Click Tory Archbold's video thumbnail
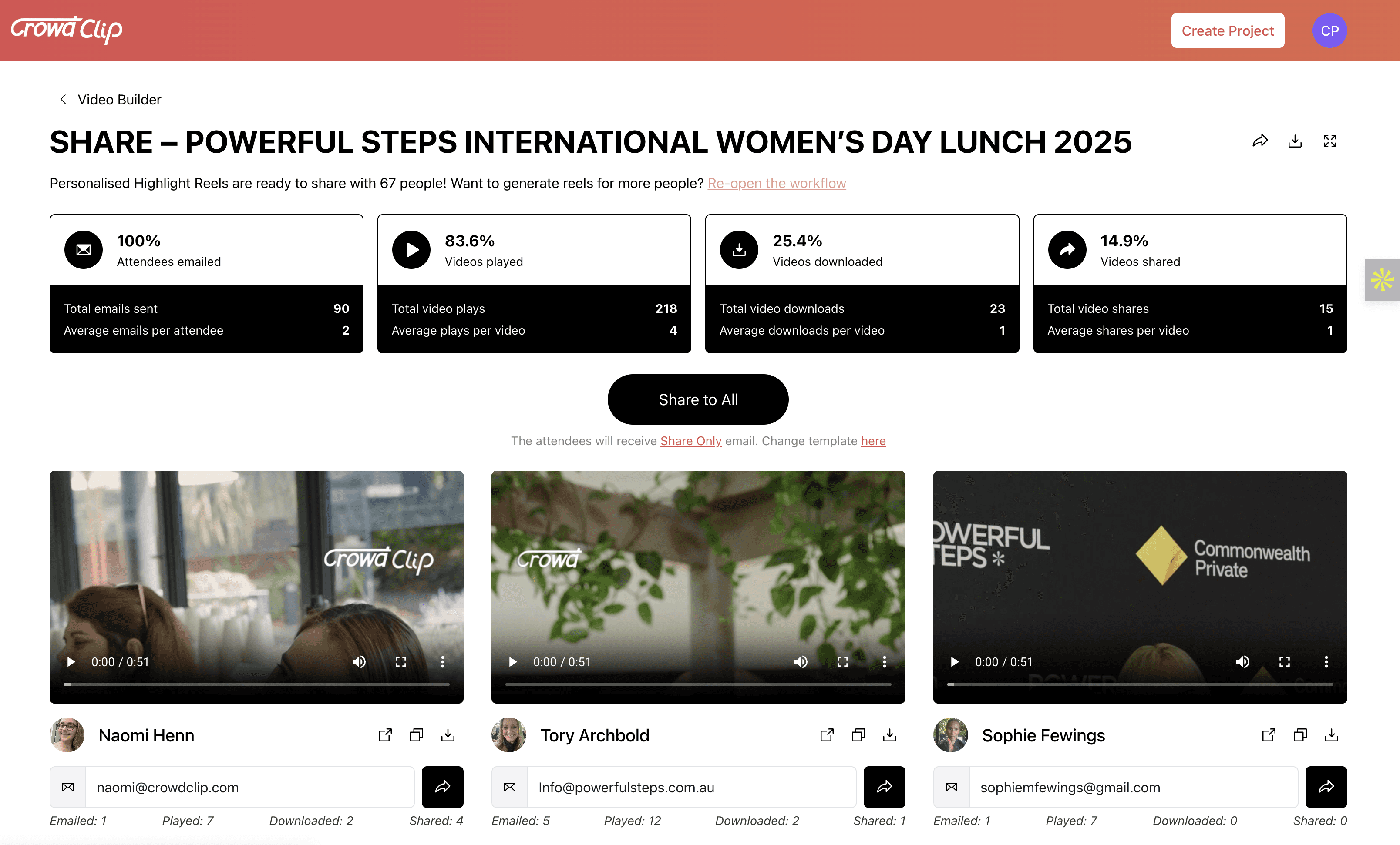 pos(698,587)
